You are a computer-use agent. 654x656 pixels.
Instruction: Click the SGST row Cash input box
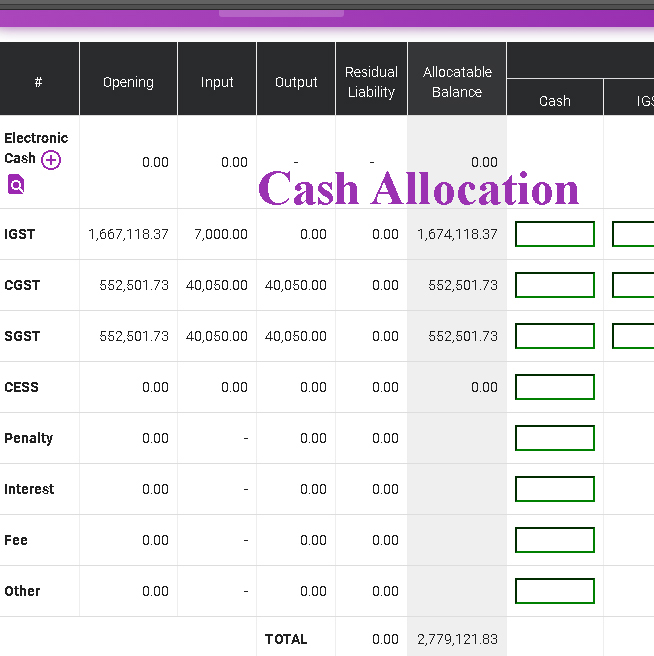tap(555, 336)
